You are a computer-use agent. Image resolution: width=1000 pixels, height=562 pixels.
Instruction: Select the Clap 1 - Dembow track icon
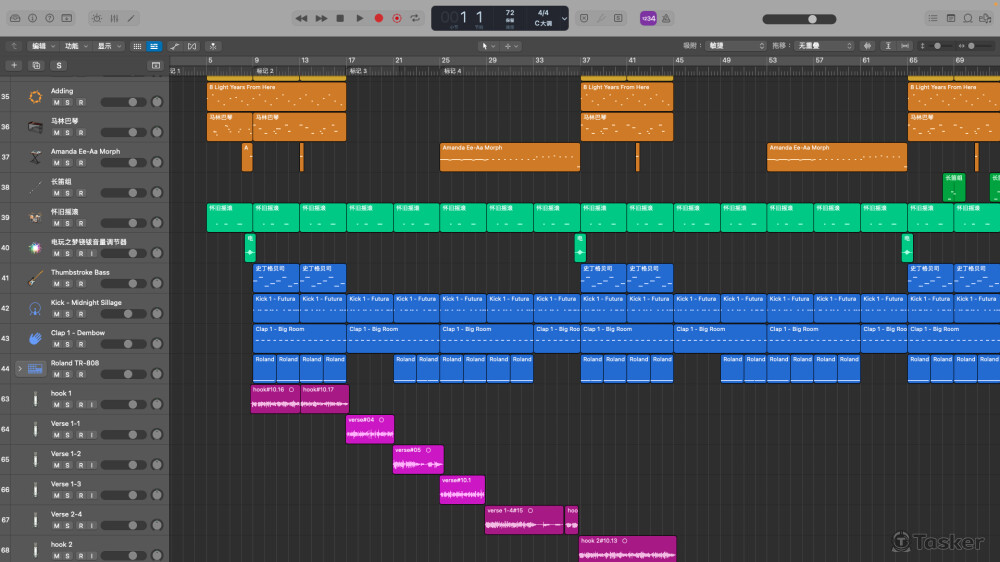coord(35,338)
